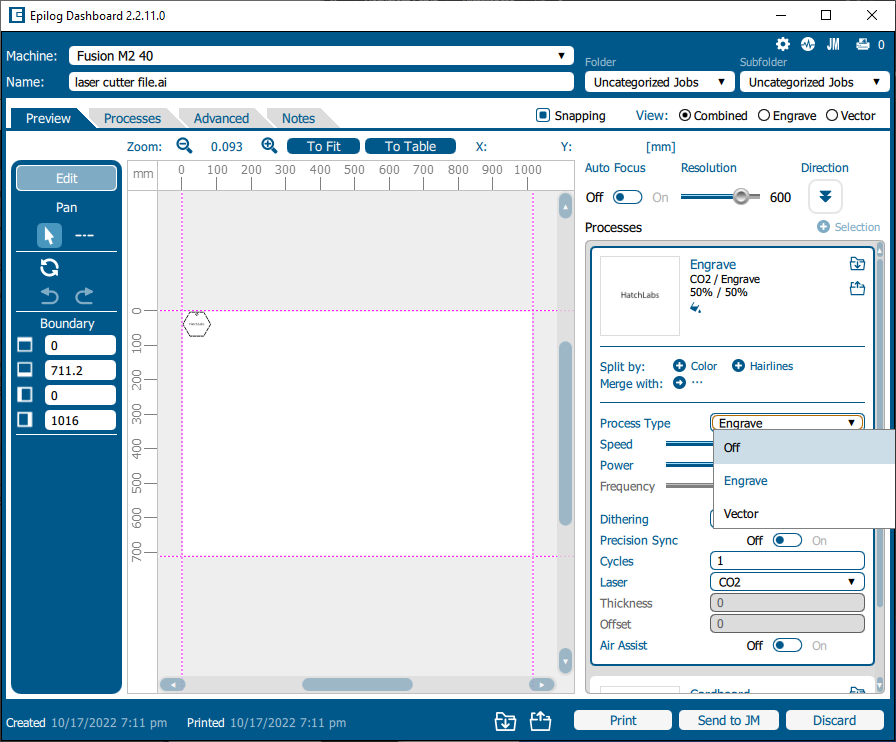Click the plus icon next to Hairlines

[739, 366]
